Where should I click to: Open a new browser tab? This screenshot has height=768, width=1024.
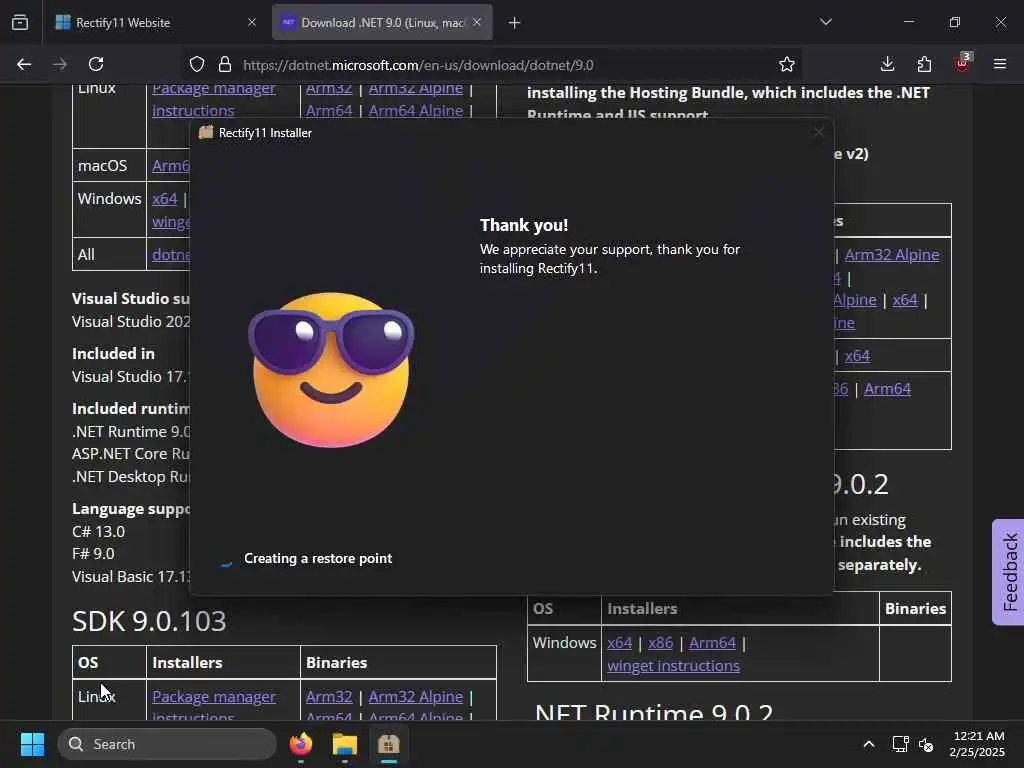click(515, 23)
